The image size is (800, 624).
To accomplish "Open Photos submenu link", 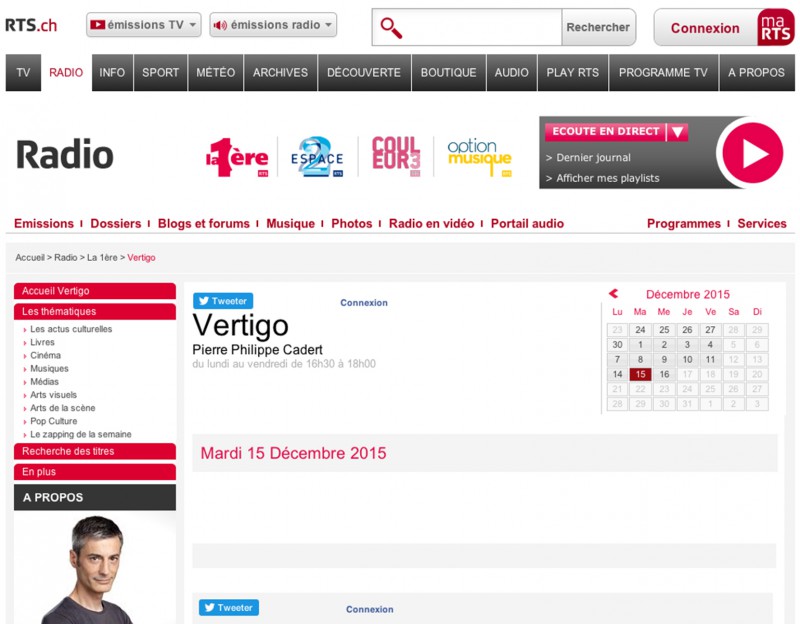I will 352,223.
